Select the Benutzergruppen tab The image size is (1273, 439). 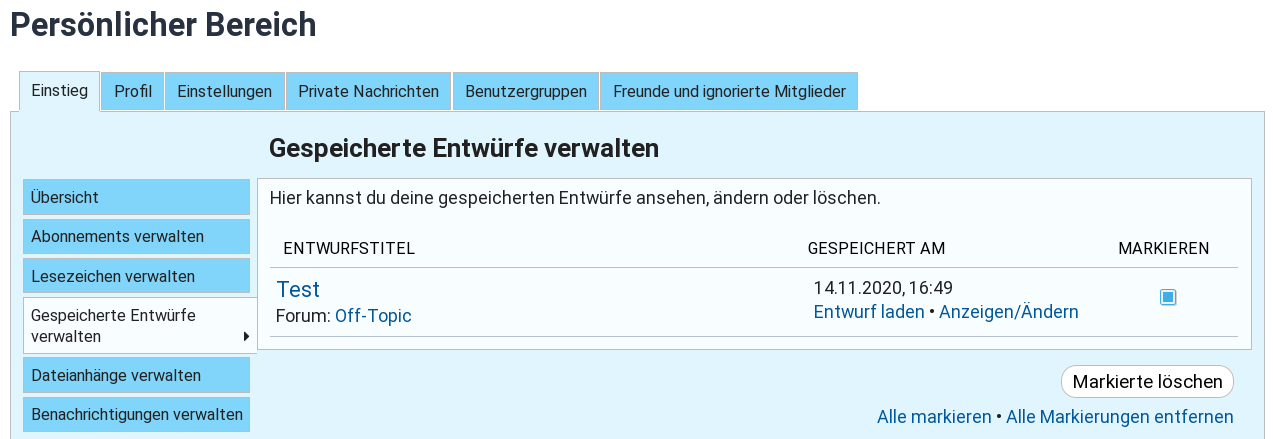pyautogui.click(x=526, y=91)
